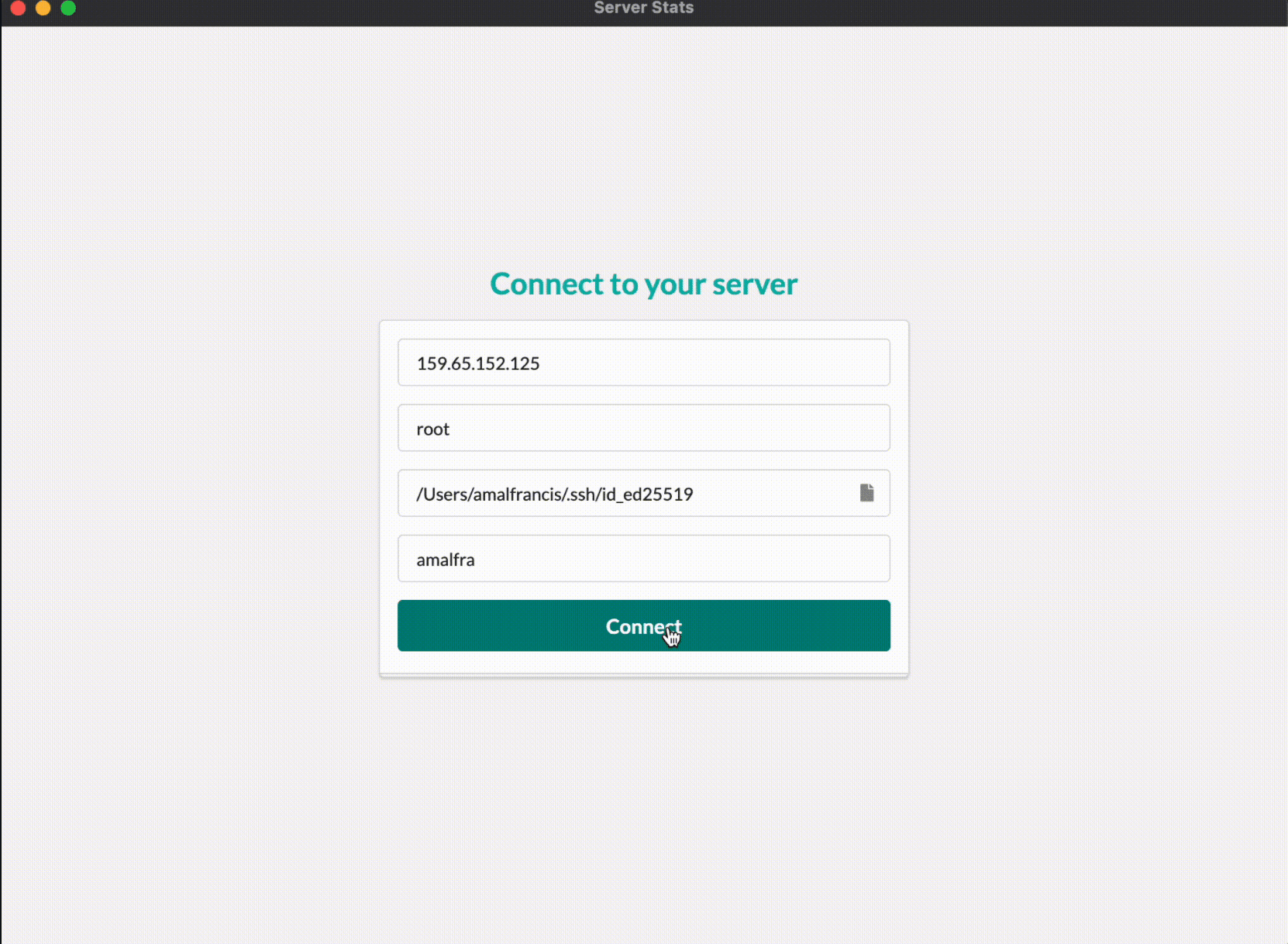Select the id_ed25519 key path text
Screen dimensions: 1288x944
pos(554,493)
